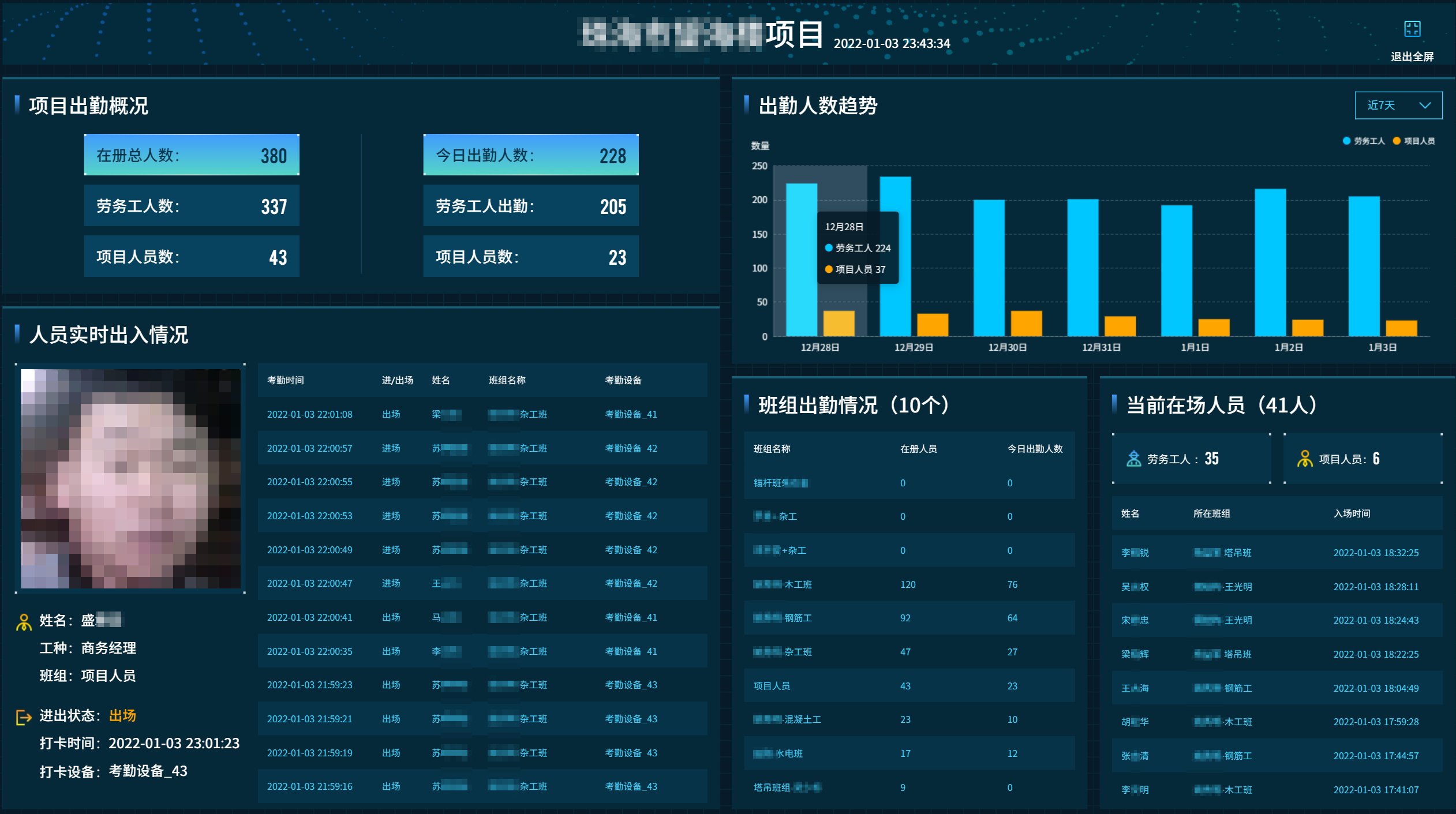Click the dropdown chevron next to 近7天
1456x814 pixels.
(x=1425, y=105)
